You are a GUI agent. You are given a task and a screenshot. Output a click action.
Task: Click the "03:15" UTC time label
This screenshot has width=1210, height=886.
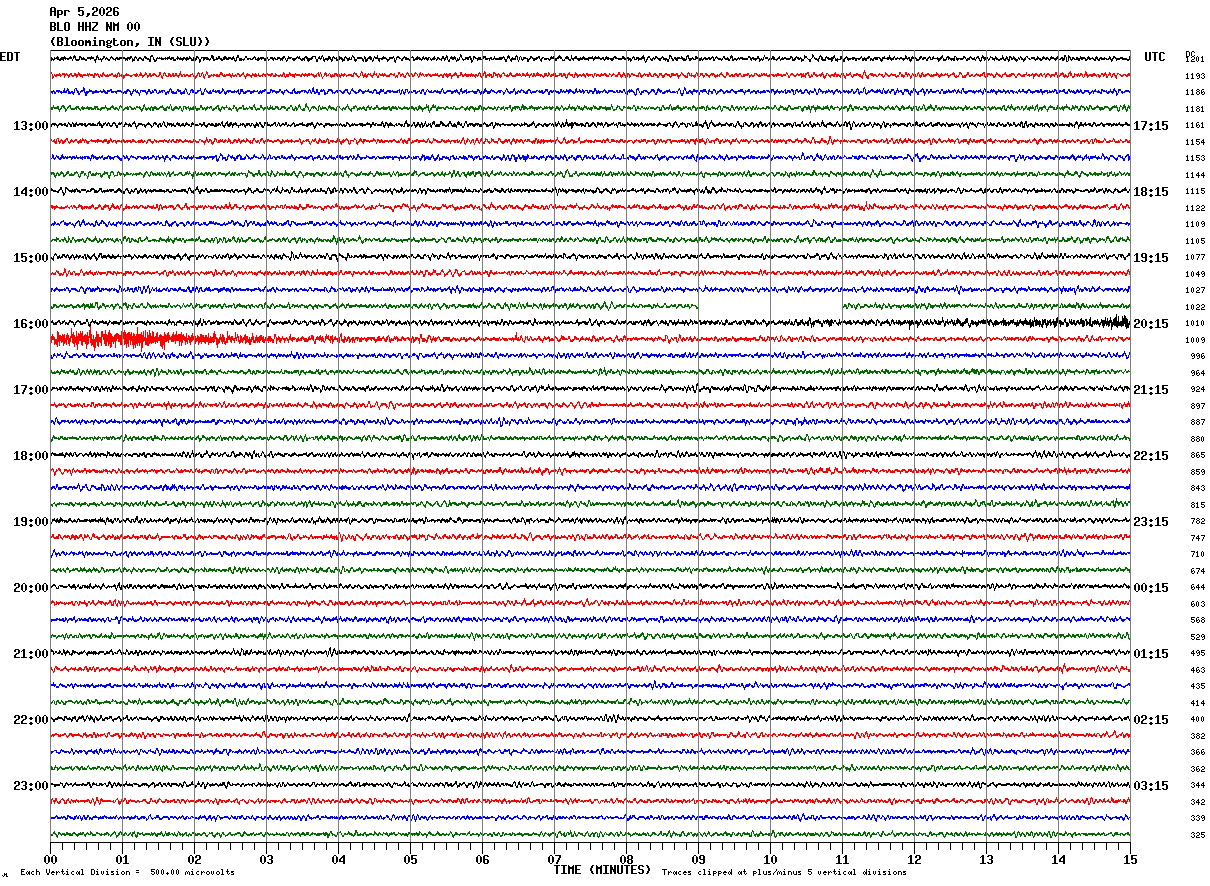pyautogui.click(x=1151, y=786)
